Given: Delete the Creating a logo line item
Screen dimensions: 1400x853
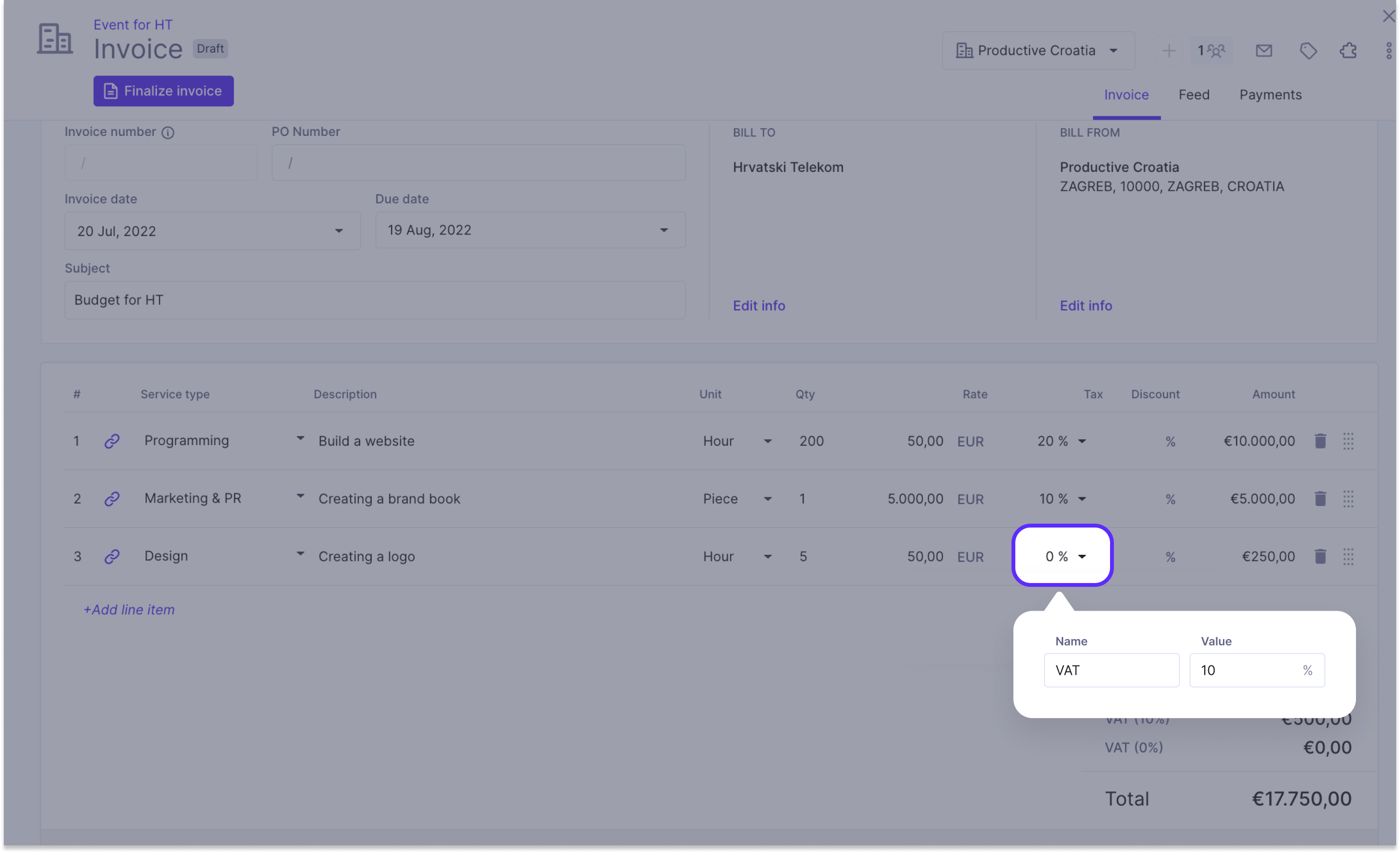Looking at the screenshot, I should click(x=1320, y=556).
